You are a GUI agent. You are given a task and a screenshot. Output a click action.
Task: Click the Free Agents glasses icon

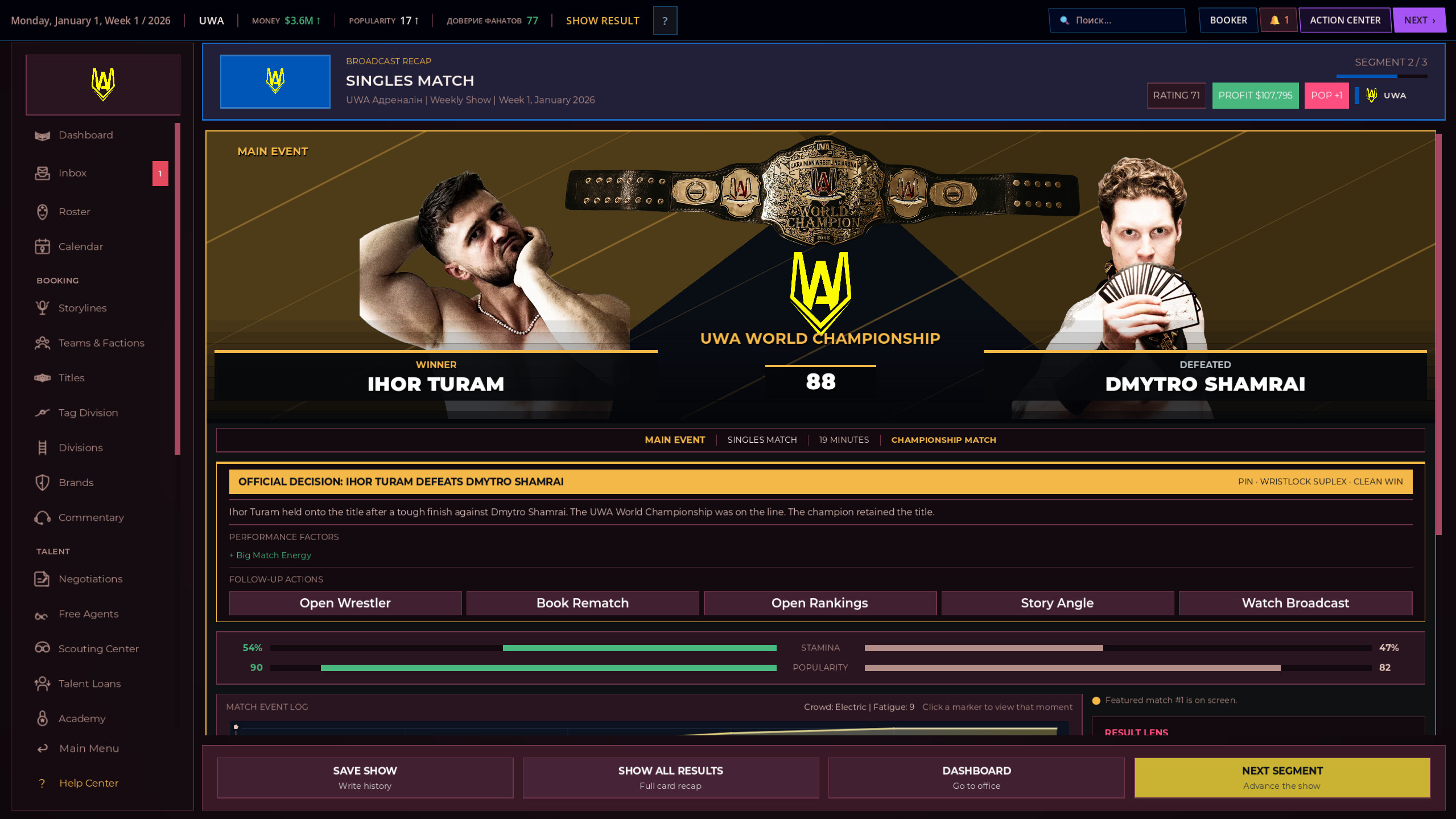(x=42, y=616)
